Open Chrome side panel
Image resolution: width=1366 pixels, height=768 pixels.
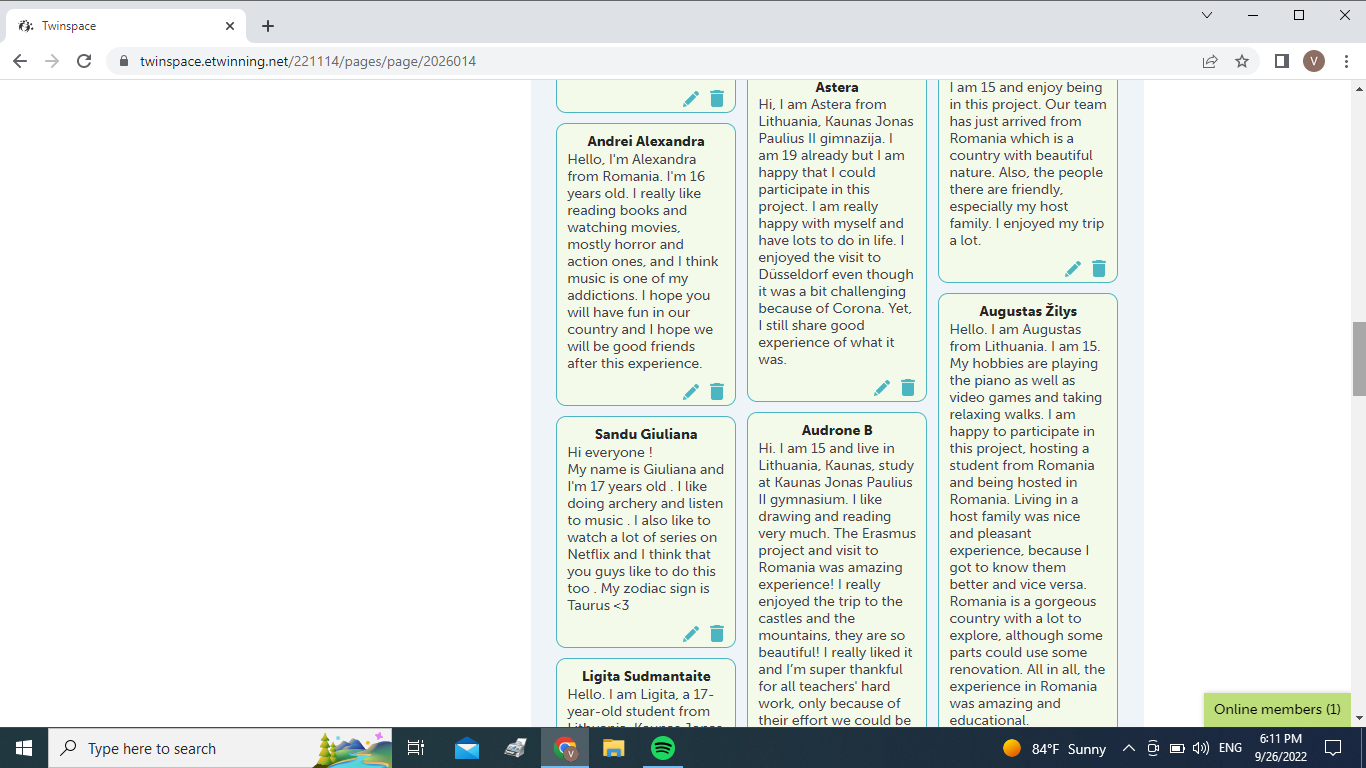pyautogui.click(x=1282, y=61)
